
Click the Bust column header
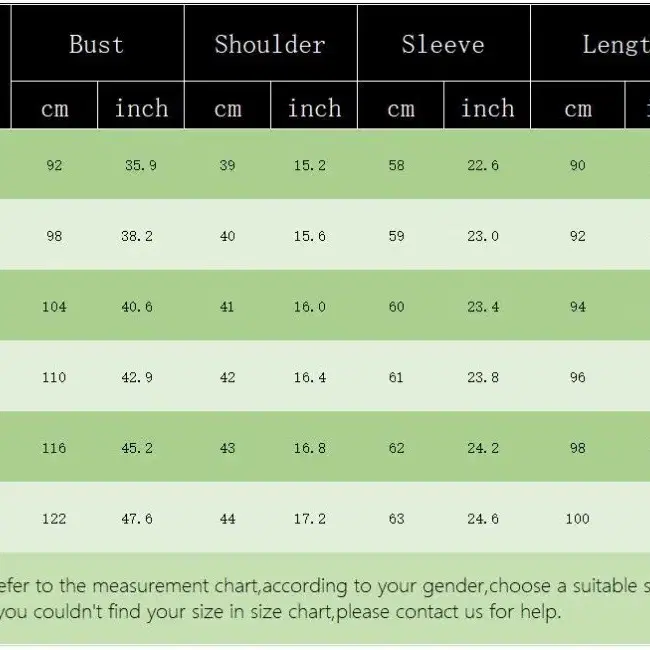(x=97, y=43)
